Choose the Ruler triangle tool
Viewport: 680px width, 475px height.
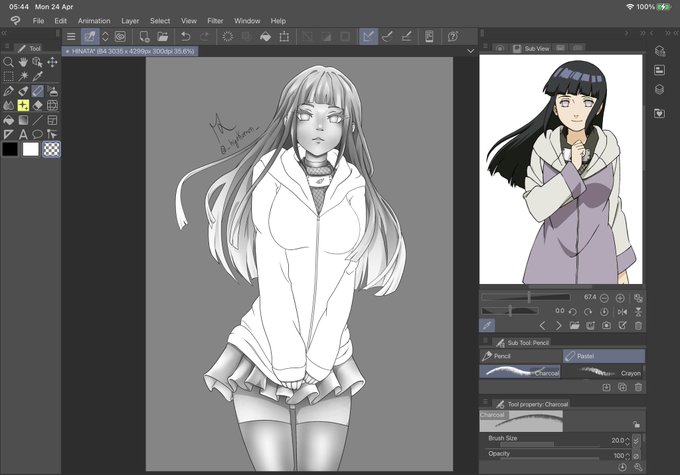coord(8,134)
